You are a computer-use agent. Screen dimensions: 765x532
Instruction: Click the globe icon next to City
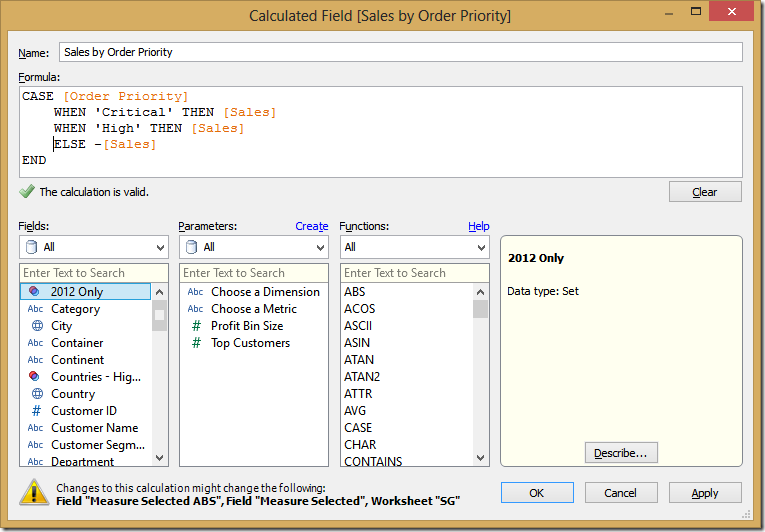[x=36, y=326]
